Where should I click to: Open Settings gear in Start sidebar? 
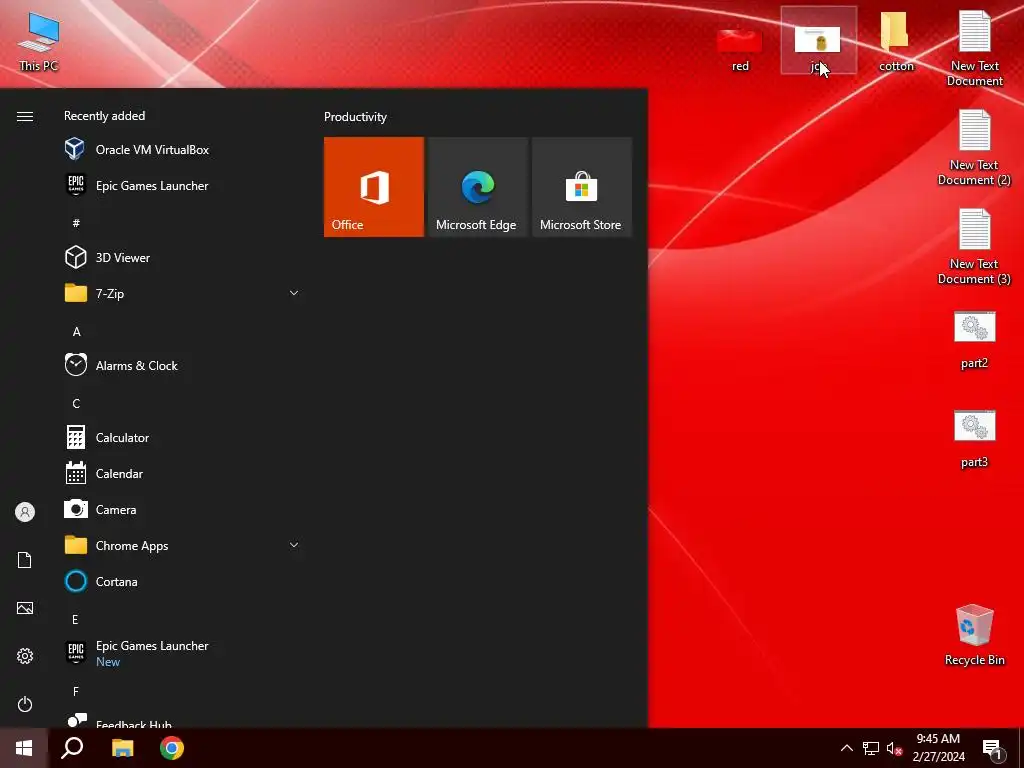coord(25,656)
